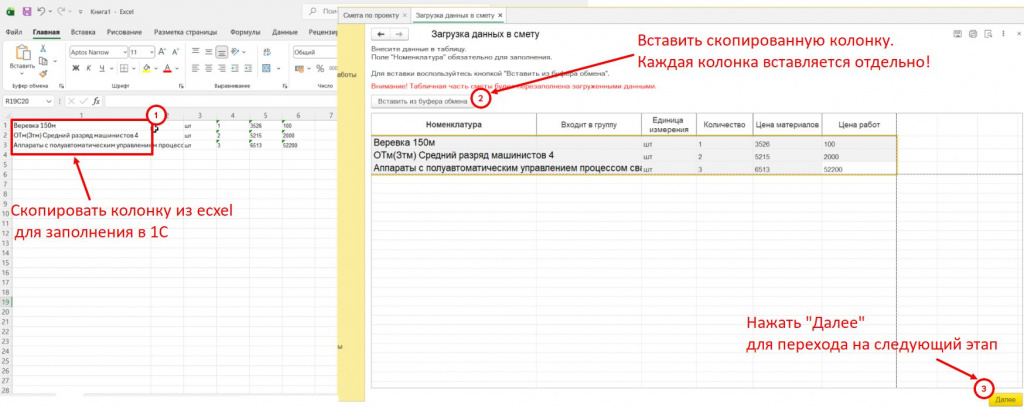Increase font size in Excel ribbon
1024x408 pixels.
[162, 52]
